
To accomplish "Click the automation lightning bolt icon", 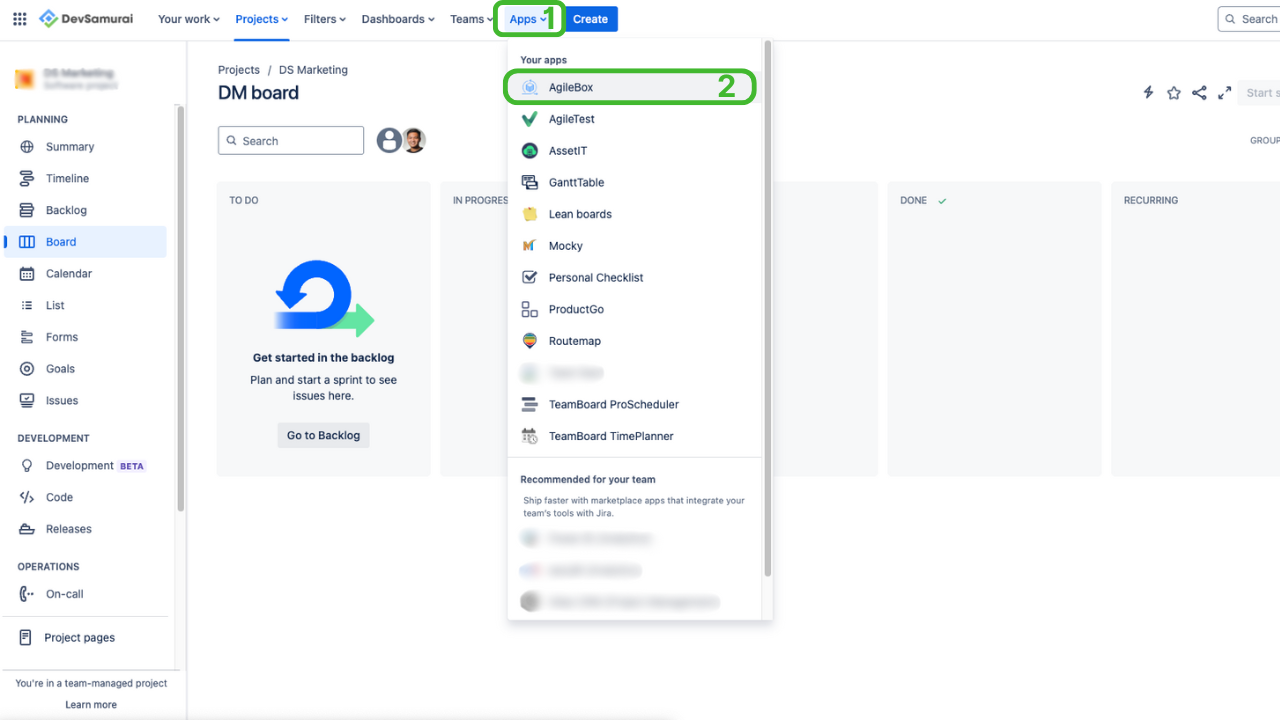I will pyautogui.click(x=1148, y=93).
